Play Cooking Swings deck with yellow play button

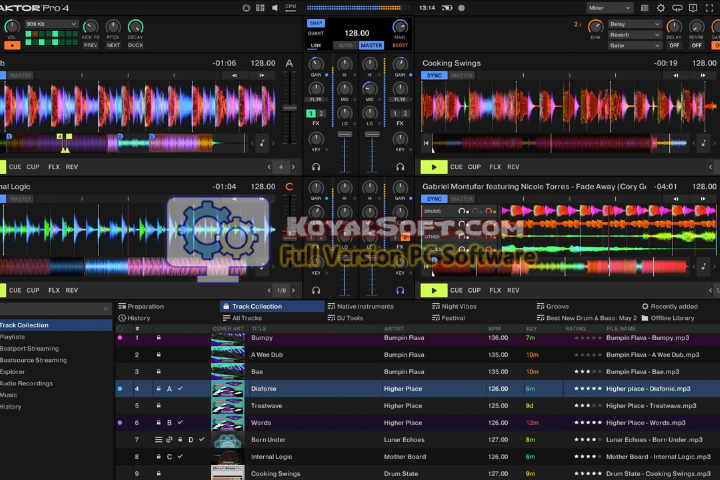tap(434, 167)
